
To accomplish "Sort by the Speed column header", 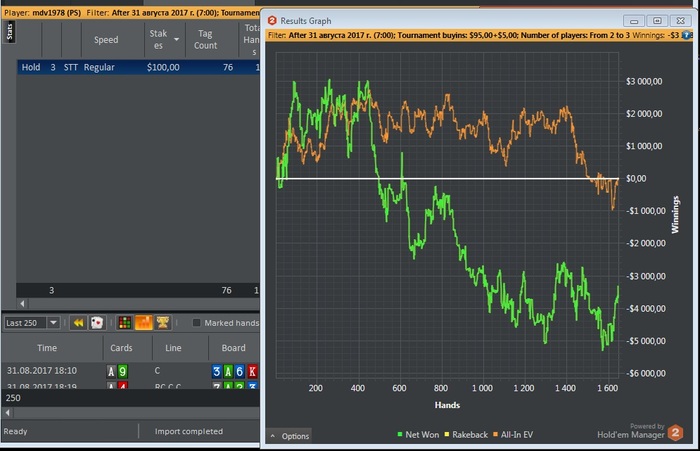I will point(106,40).
